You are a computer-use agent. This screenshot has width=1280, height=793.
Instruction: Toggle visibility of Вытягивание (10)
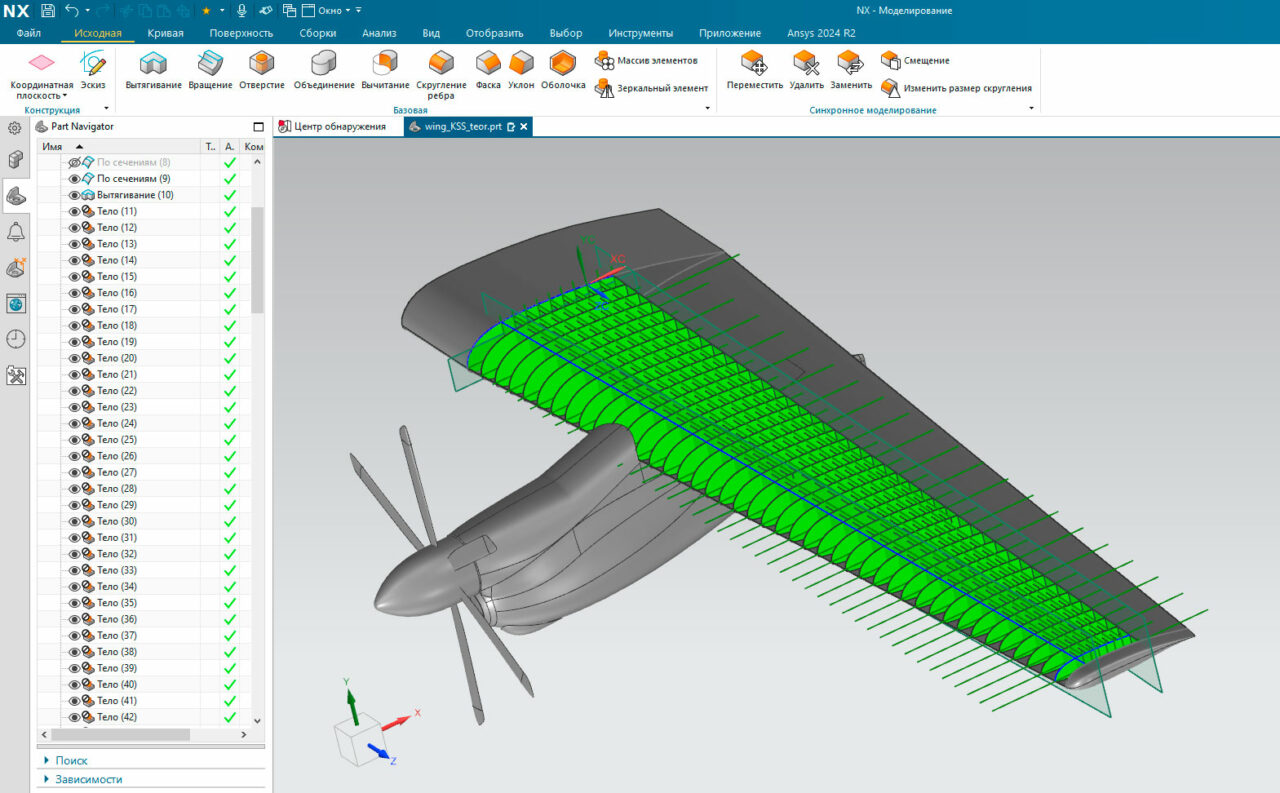[74, 195]
